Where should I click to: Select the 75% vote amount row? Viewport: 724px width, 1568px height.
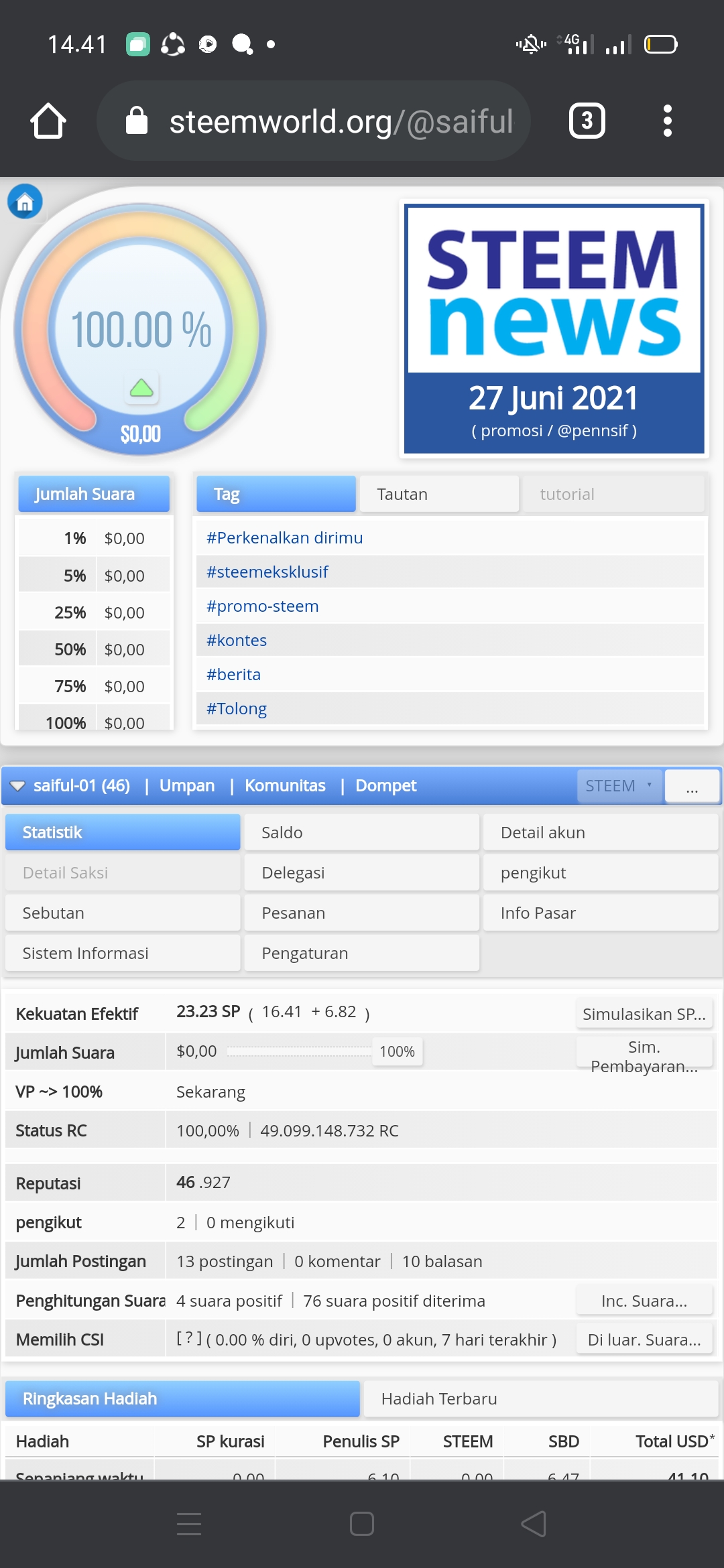pos(94,686)
